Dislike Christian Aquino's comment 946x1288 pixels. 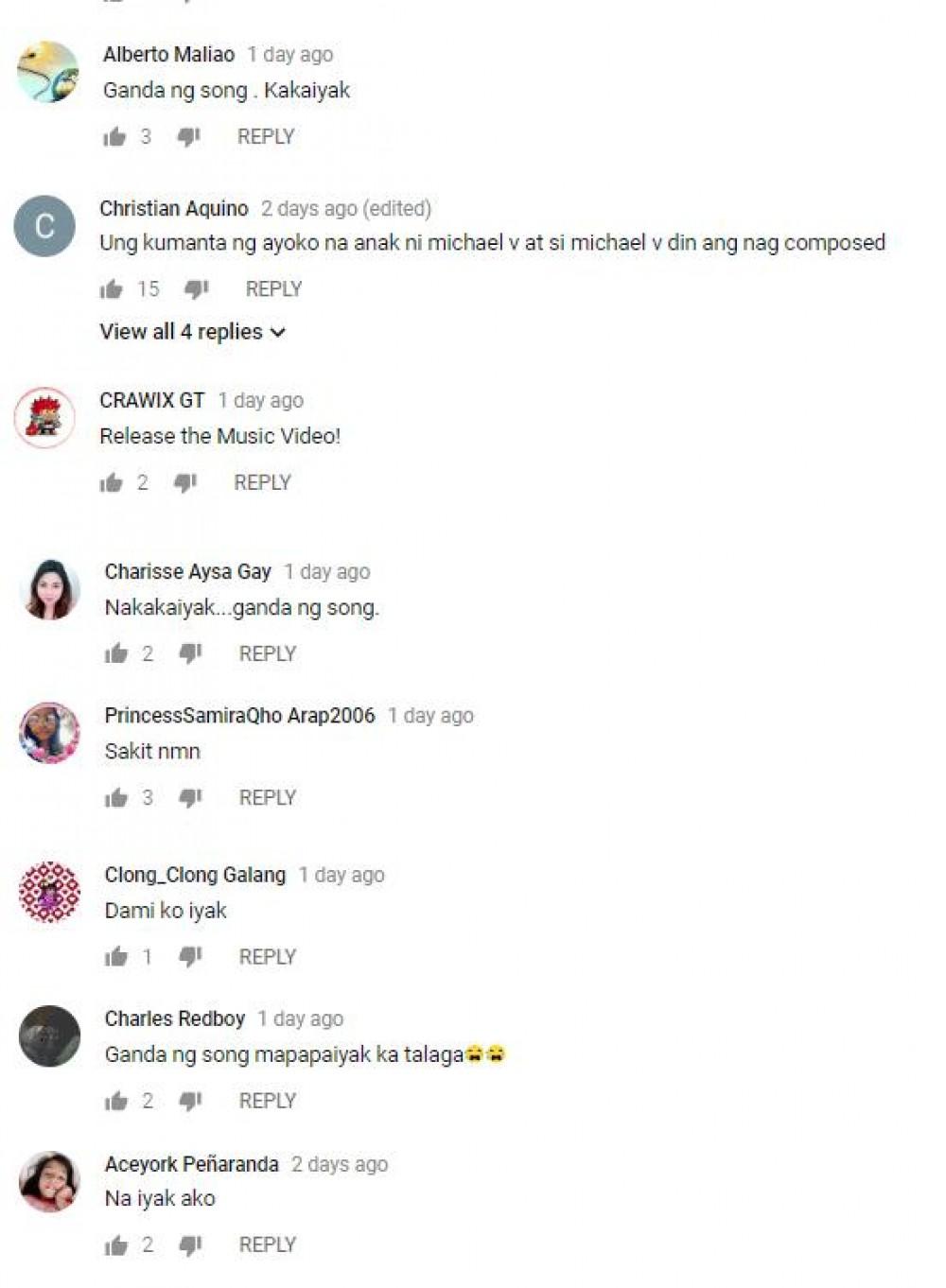[x=196, y=289]
